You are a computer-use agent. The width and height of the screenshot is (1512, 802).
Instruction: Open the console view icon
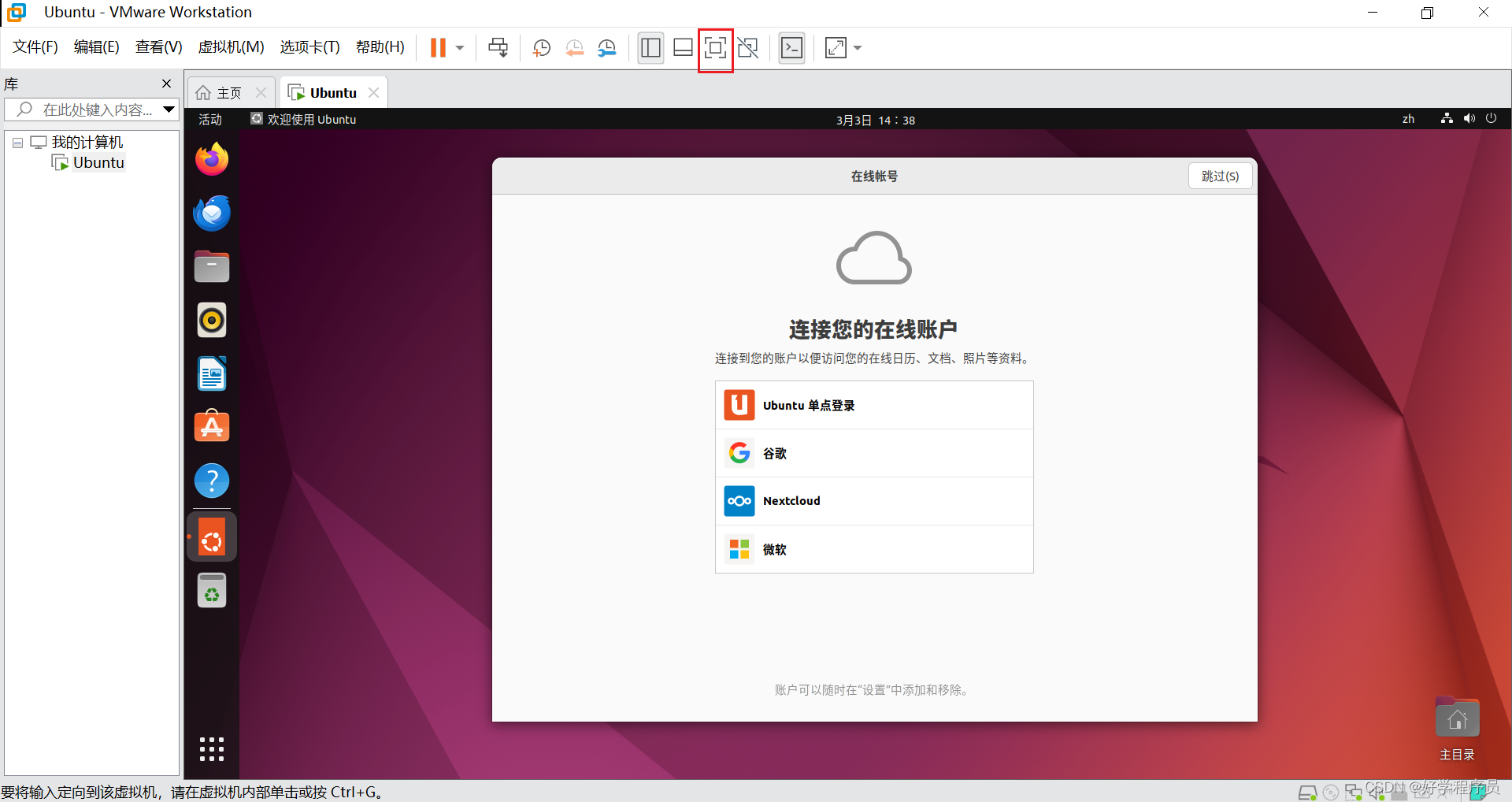pyautogui.click(x=791, y=48)
